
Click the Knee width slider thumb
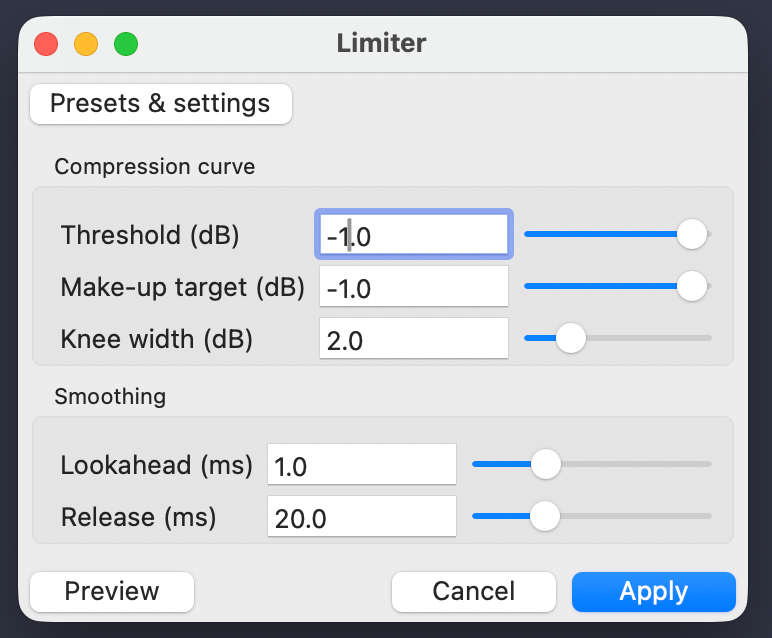(570, 338)
